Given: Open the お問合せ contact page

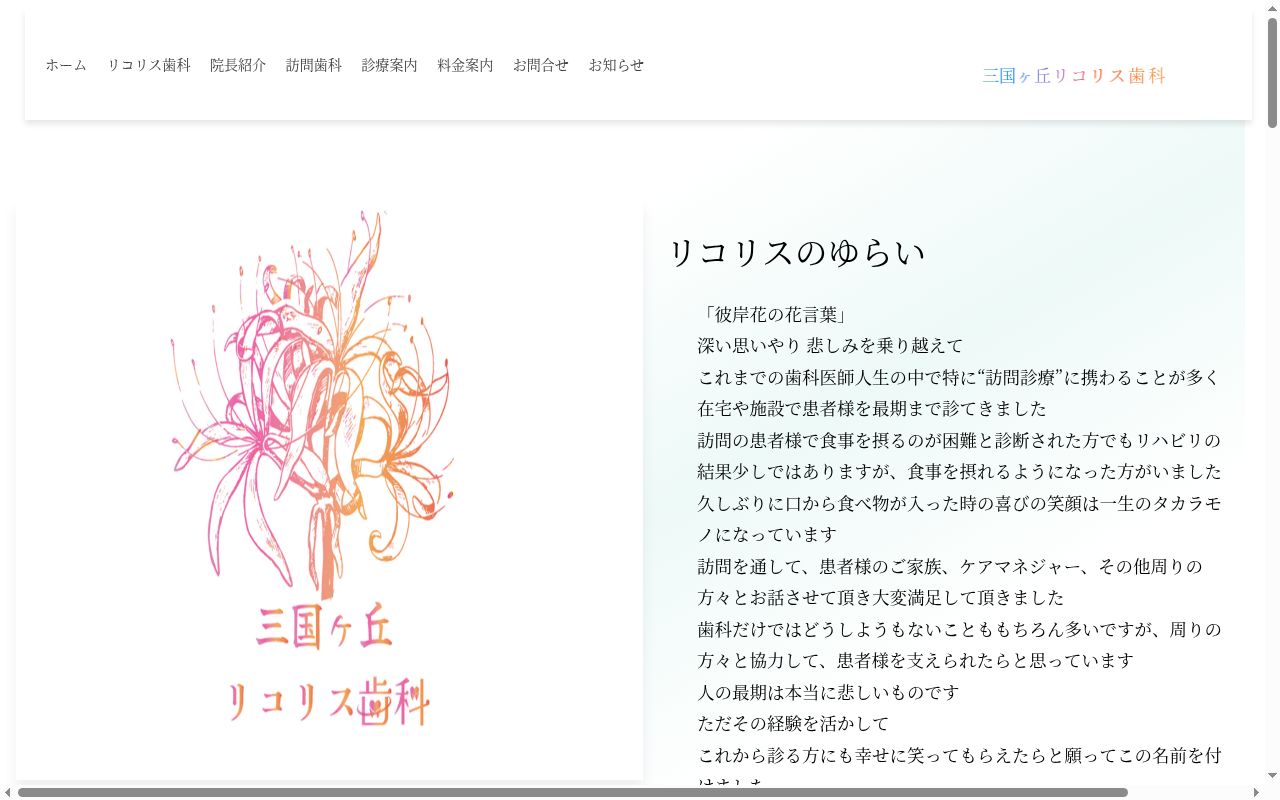Looking at the screenshot, I should (541, 65).
